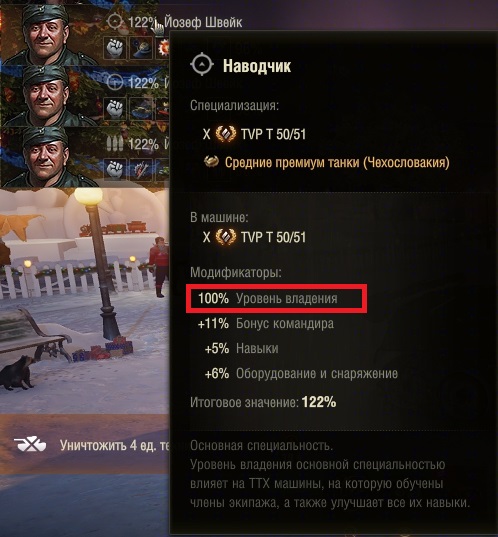This screenshot has width=498, height=537.
Task: Click the gunner's third skill icon
Action: (x=163, y=48)
